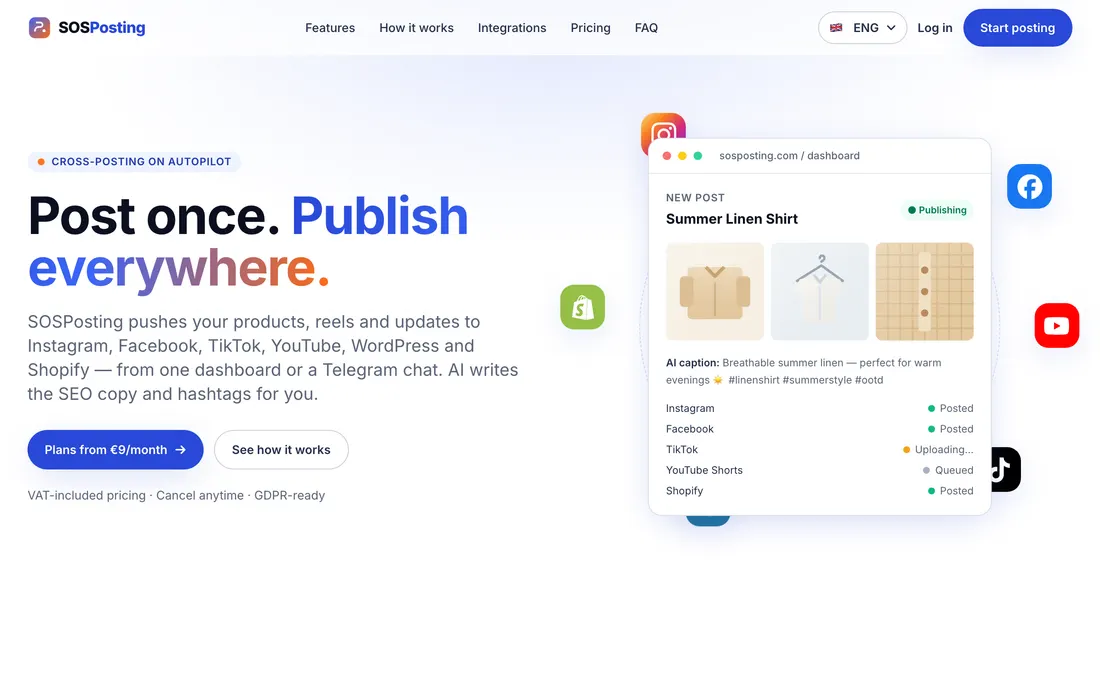Screen dimensions: 1100x688
Task: Click the Summer Linen Shirt title
Action: tap(732, 219)
